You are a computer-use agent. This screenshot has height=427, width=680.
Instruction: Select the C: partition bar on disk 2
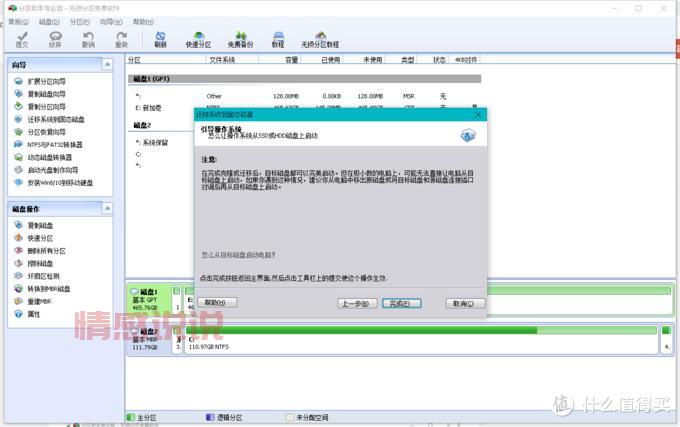coord(420,340)
